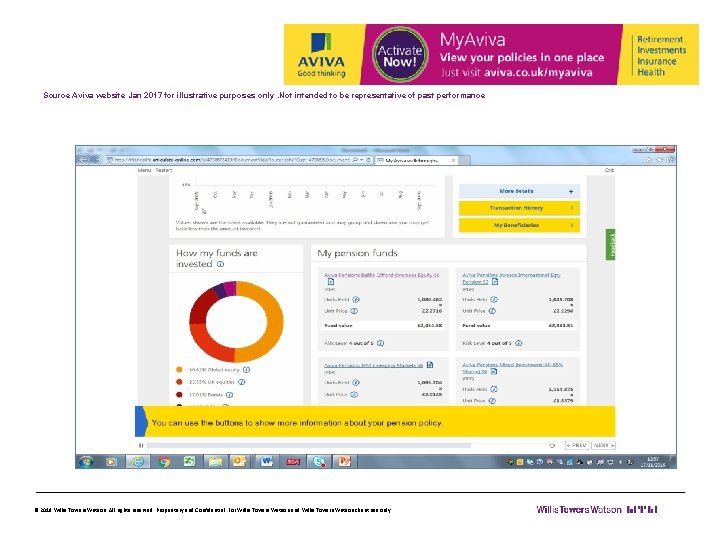Open PDF icon for Mixed Investment fund
The width and height of the screenshot is (720, 540).
(494, 371)
